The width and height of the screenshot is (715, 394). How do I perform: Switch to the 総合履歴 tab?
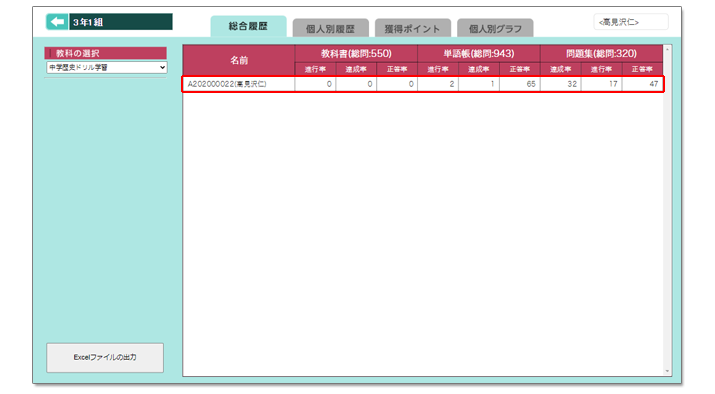tap(249, 26)
